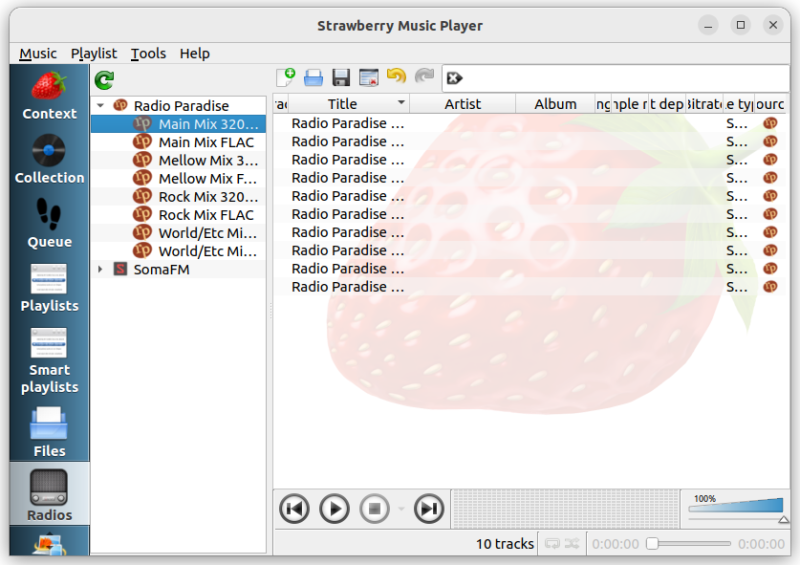Select the Radios sidebar tab
The width and height of the screenshot is (800, 565).
[49, 495]
